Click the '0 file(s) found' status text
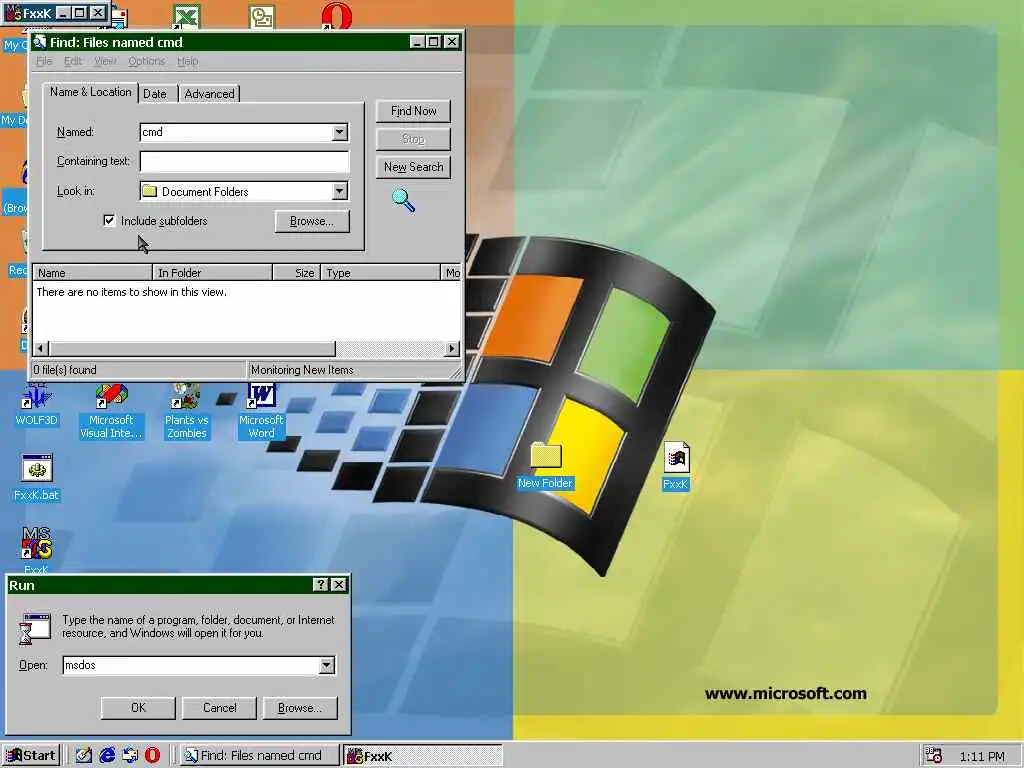 [x=65, y=370]
